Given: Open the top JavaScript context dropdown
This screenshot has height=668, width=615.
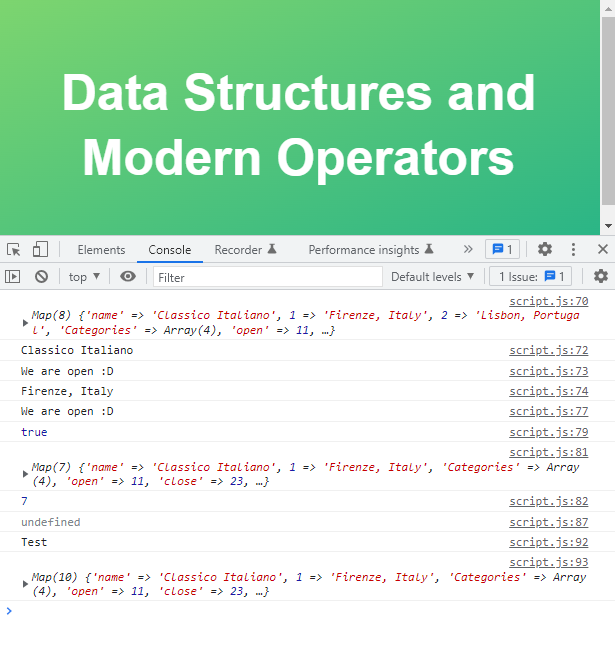Looking at the screenshot, I should coord(84,277).
